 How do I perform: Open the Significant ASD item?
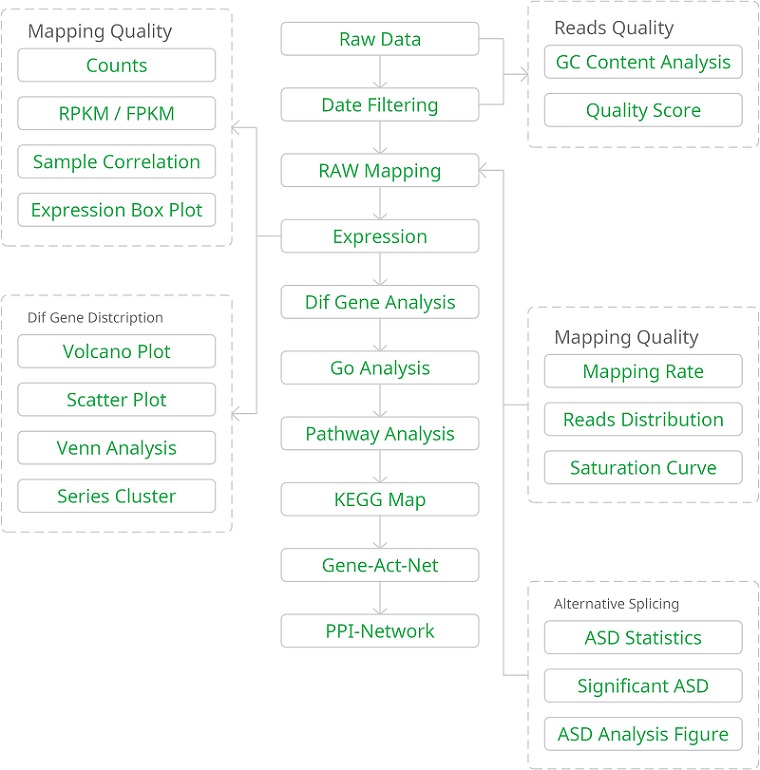(643, 686)
